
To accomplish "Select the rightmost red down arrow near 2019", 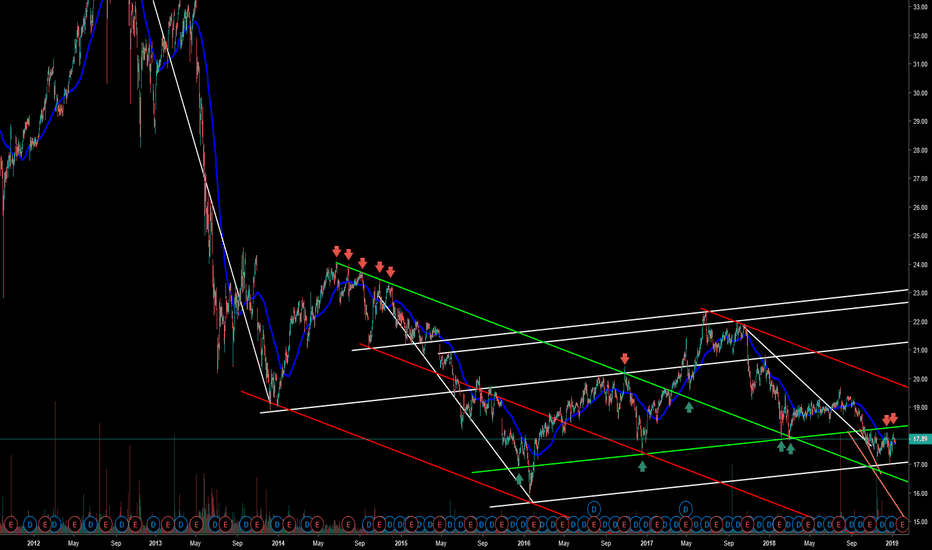I will (x=893, y=419).
